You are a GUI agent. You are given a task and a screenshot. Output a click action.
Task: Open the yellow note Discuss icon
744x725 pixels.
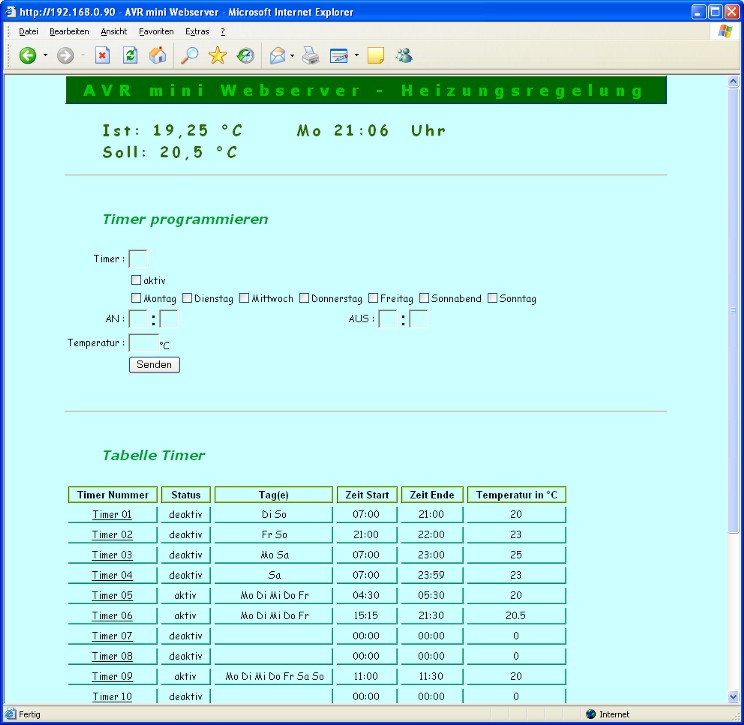pyautogui.click(x=375, y=56)
